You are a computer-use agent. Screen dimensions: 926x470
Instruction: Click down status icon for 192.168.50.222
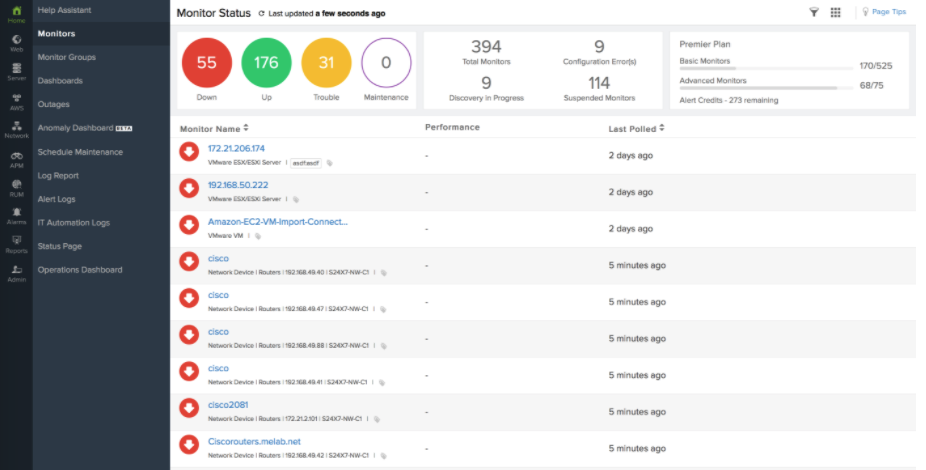(189, 188)
